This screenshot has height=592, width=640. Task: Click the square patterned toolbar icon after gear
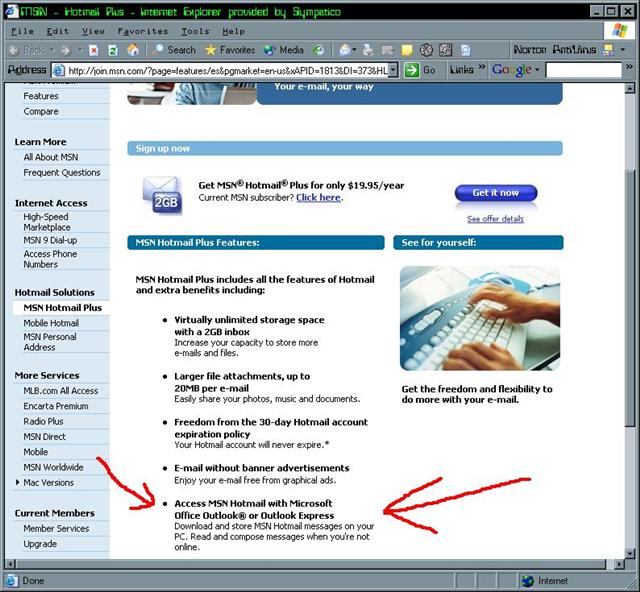(x=446, y=50)
